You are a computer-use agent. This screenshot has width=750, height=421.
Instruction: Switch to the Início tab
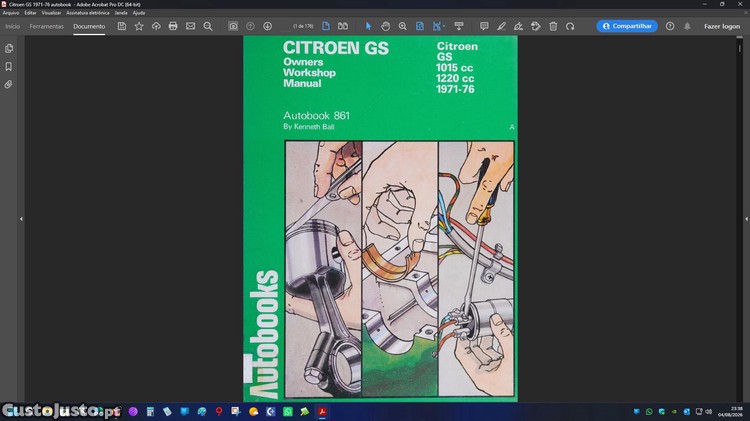pos(12,26)
